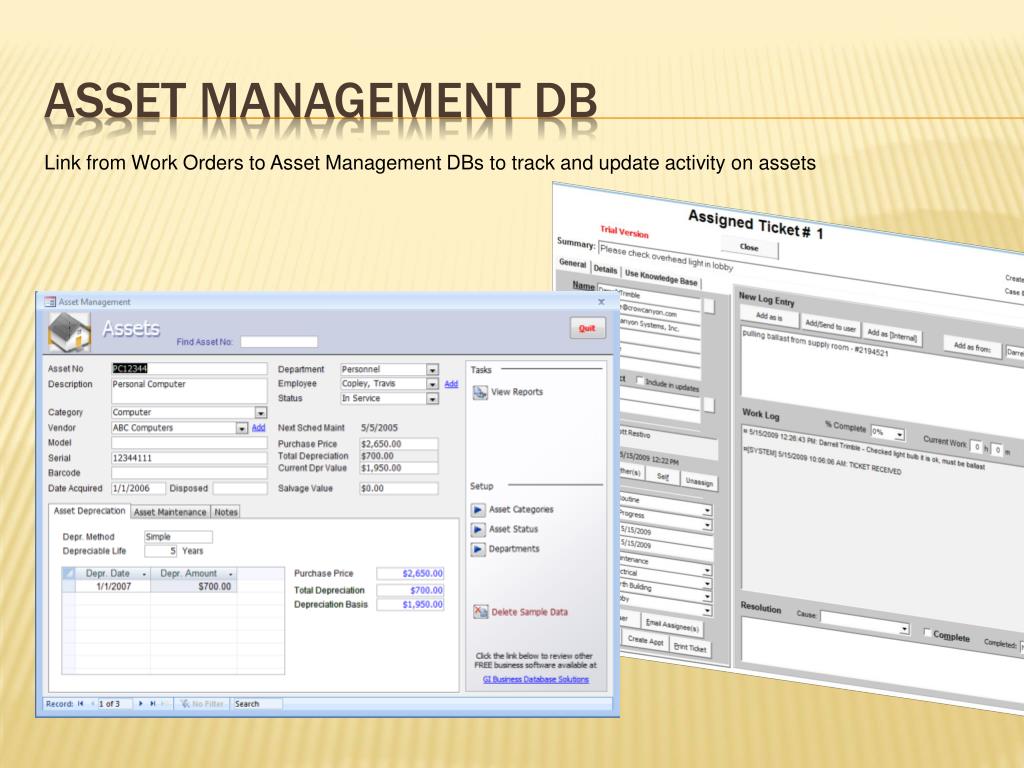The image size is (1024, 768).
Task: Open the Notes tab in Assets form
Action: pos(226,513)
